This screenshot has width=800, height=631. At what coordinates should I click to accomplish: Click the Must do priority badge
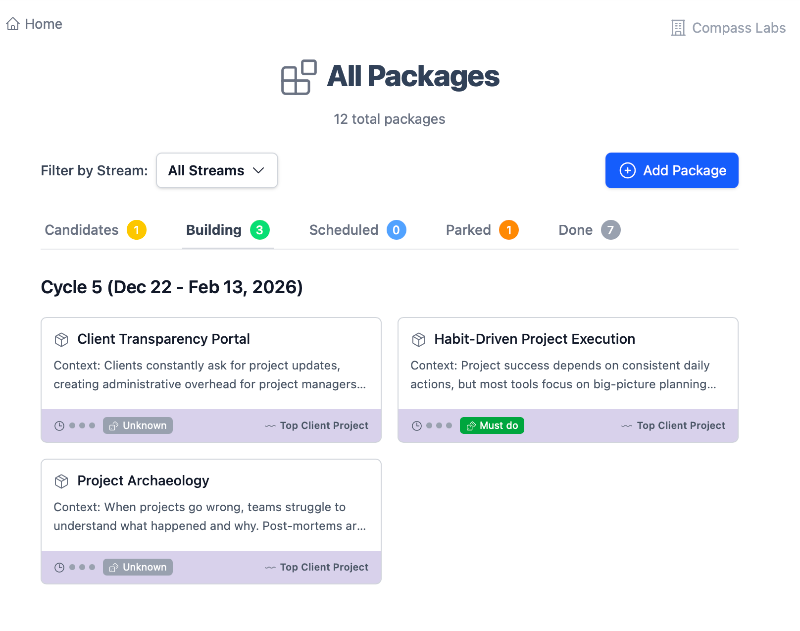click(x=492, y=426)
